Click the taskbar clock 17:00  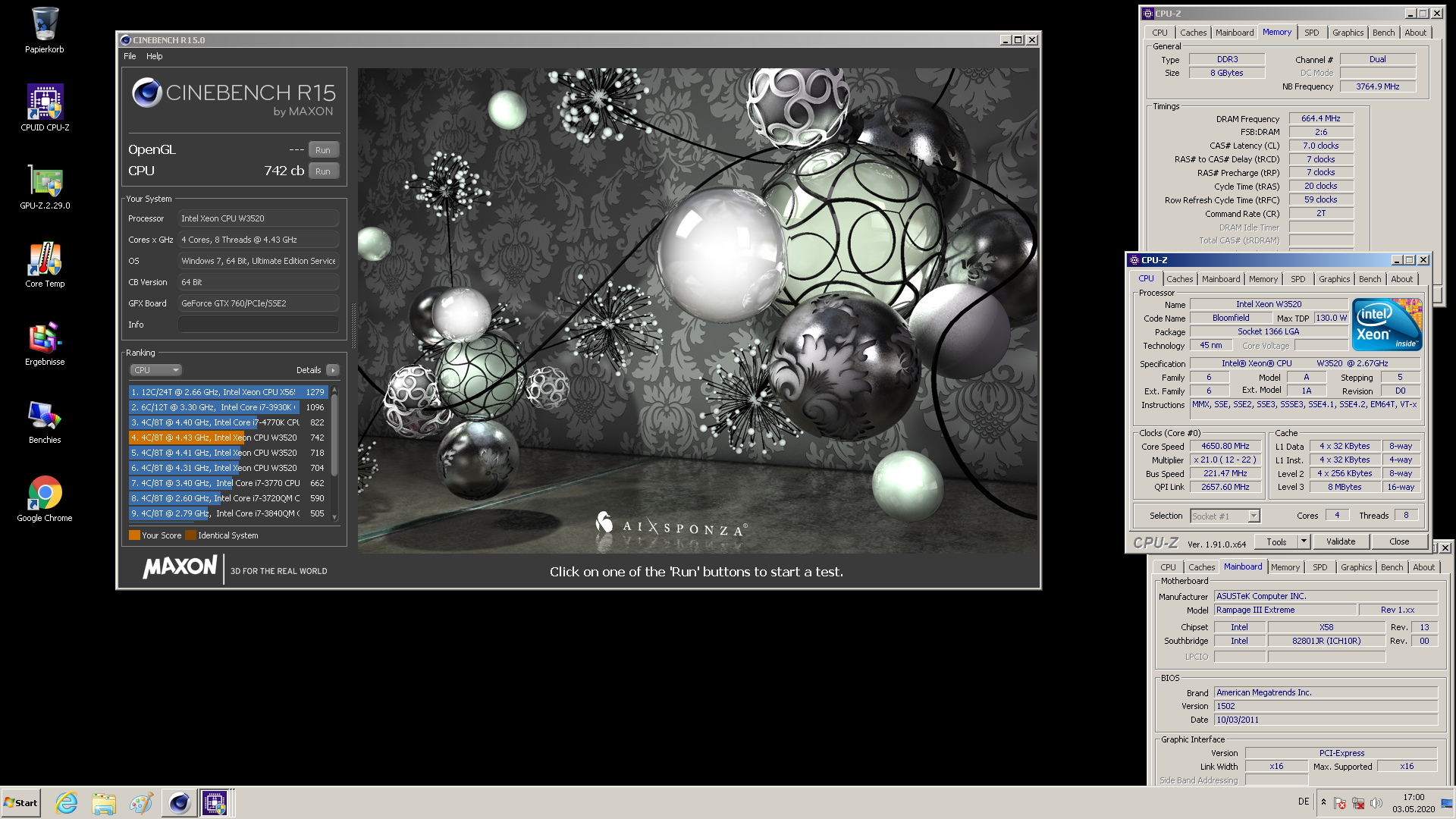(1414, 797)
